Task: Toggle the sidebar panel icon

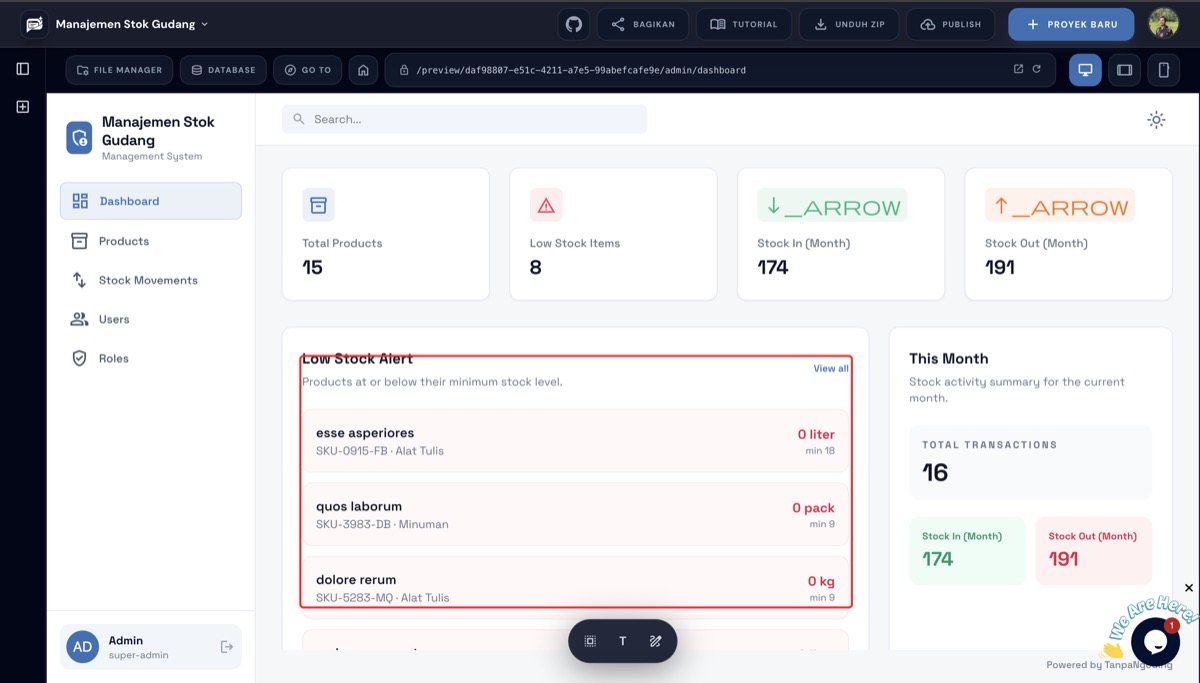Action: pos(23,69)
